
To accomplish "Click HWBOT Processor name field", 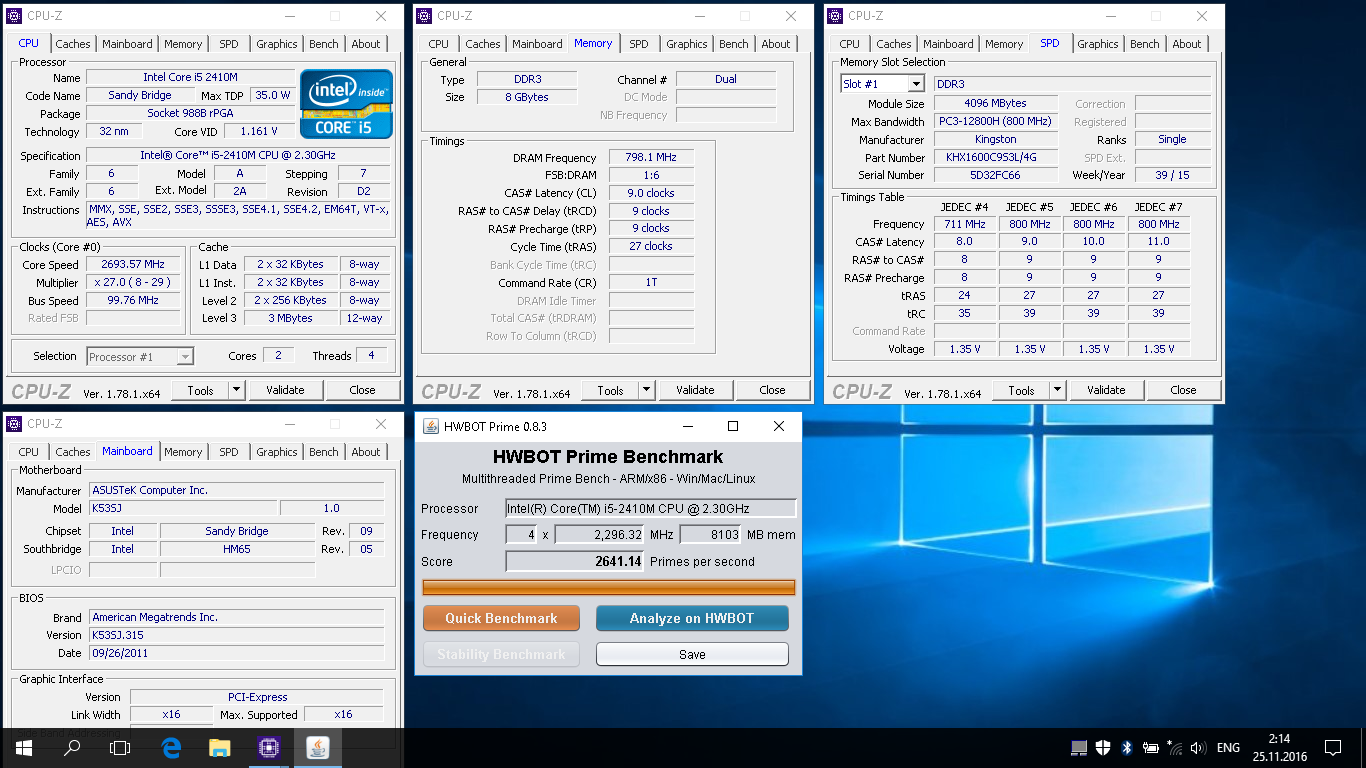I will (x=651, y=508).
